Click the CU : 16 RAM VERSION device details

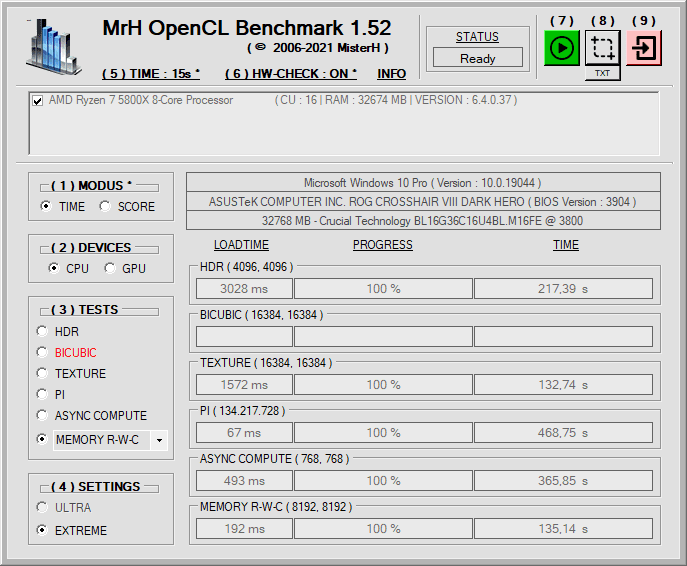tap(396, 100)
